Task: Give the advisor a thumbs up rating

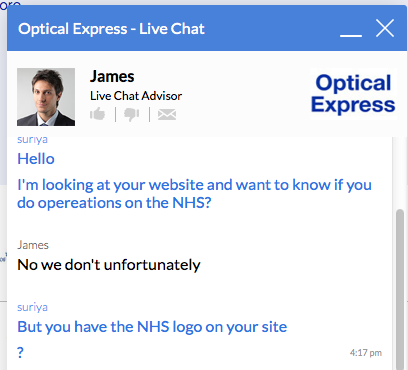Action: (x=97, y=114)
